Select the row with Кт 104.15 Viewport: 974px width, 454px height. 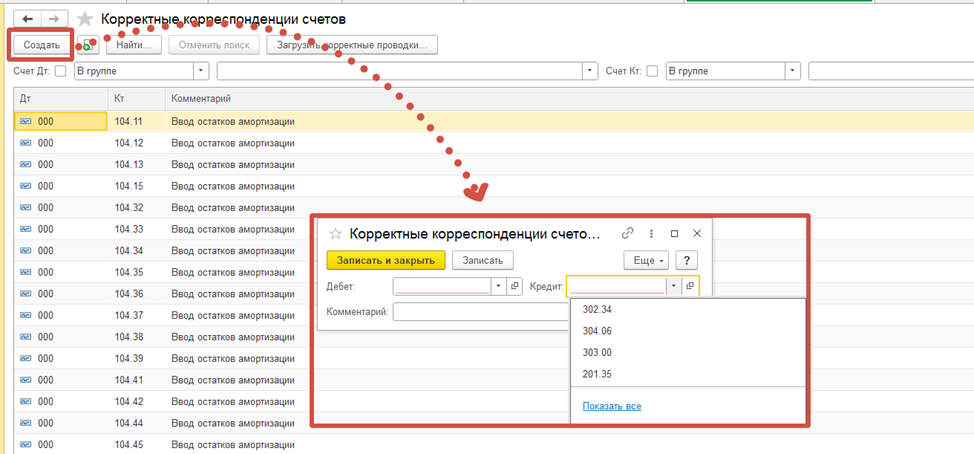[494, 186]
